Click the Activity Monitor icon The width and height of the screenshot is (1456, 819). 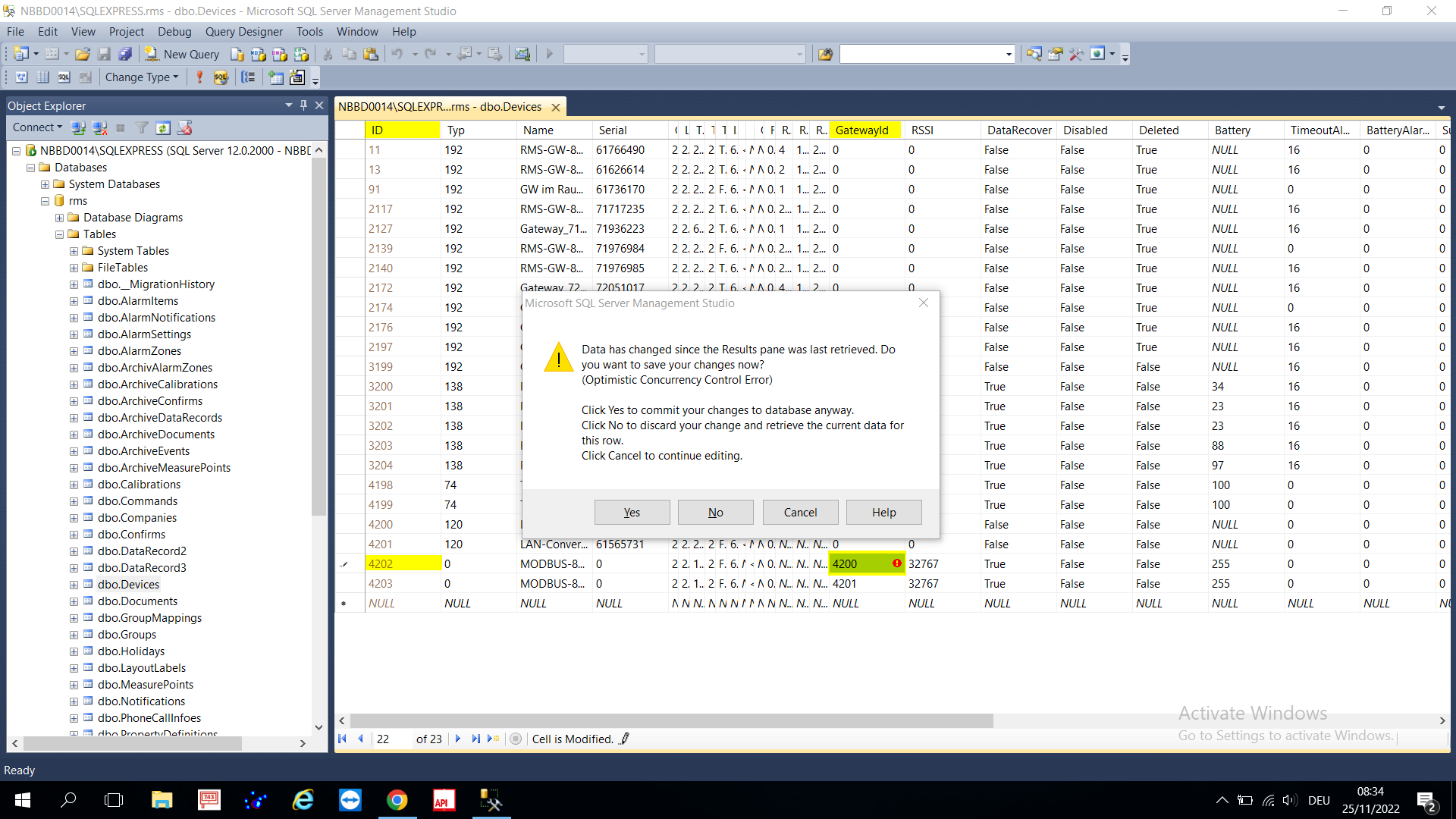pos(522,54)
